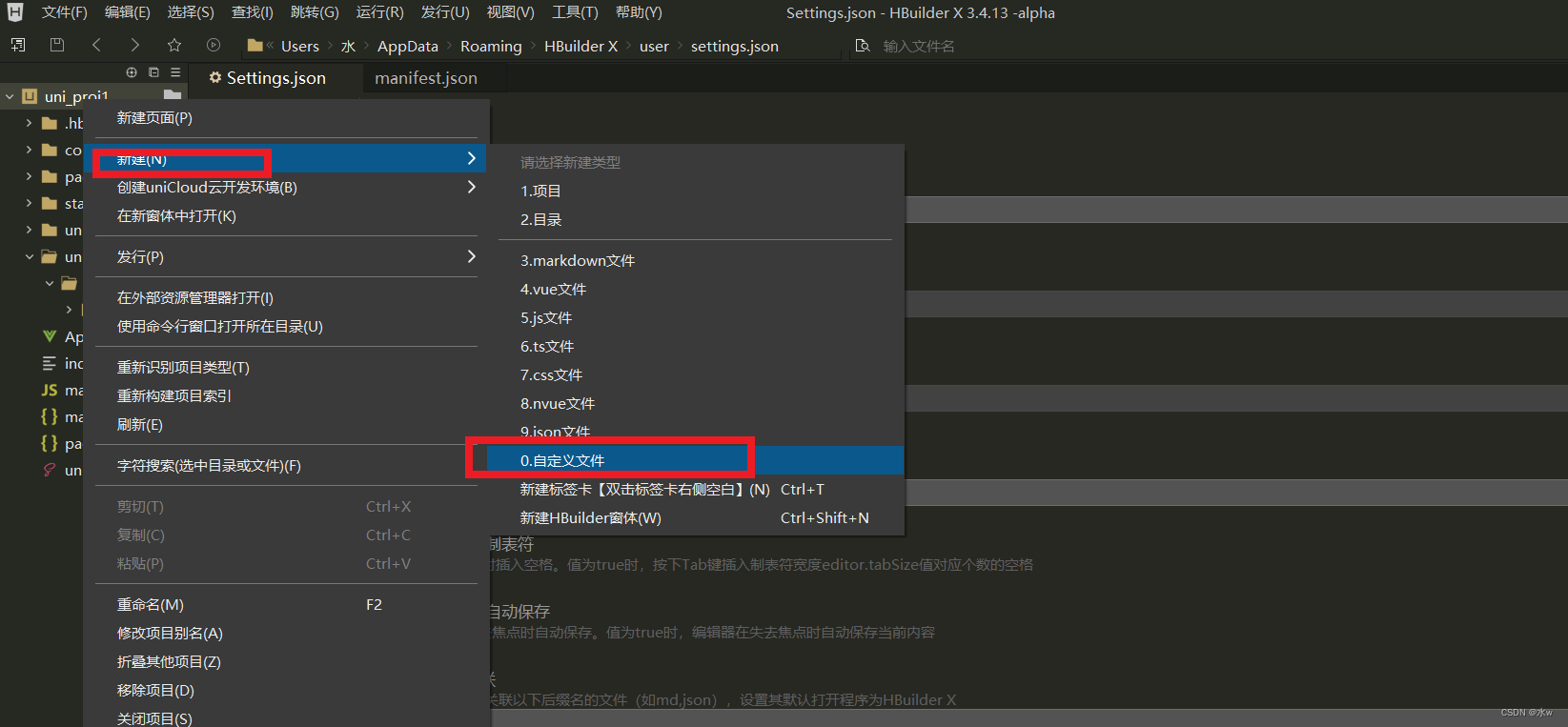Viewport: 1568px width, 727px height.
Task: Collapse the open 'un' folder in the tree
Action: (29, 256)
